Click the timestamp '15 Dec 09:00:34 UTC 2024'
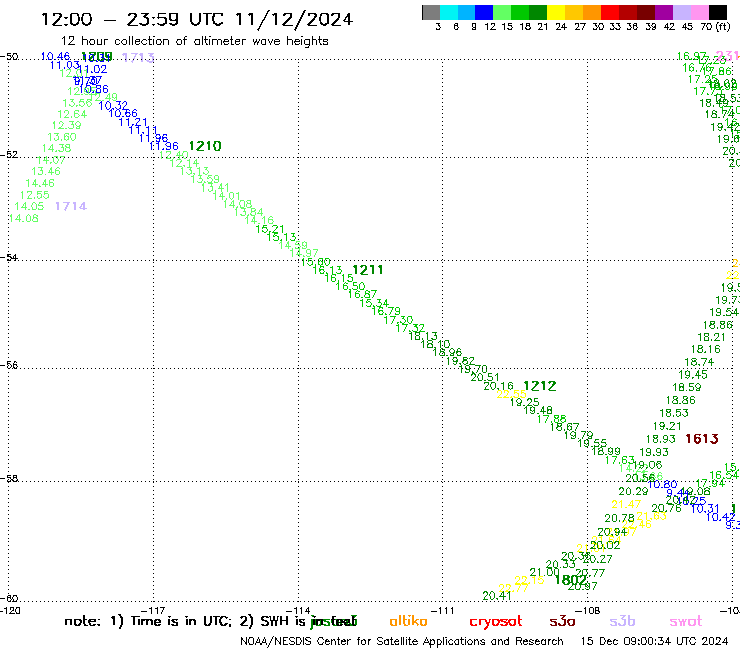 [x=654, y=642]
